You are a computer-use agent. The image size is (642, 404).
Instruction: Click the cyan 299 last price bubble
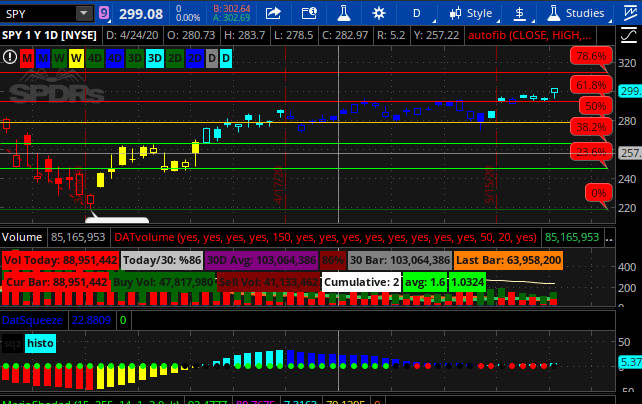(630, 91)
